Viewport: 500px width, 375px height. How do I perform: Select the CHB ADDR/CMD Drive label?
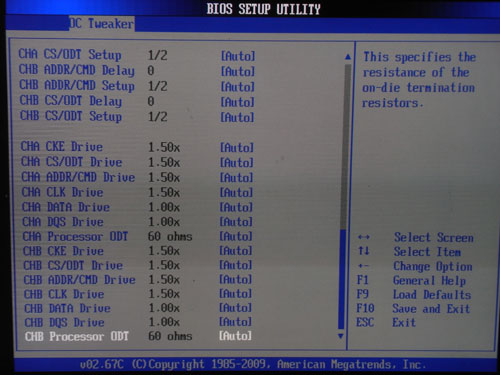pyautogui.click(x=79, y=280)
